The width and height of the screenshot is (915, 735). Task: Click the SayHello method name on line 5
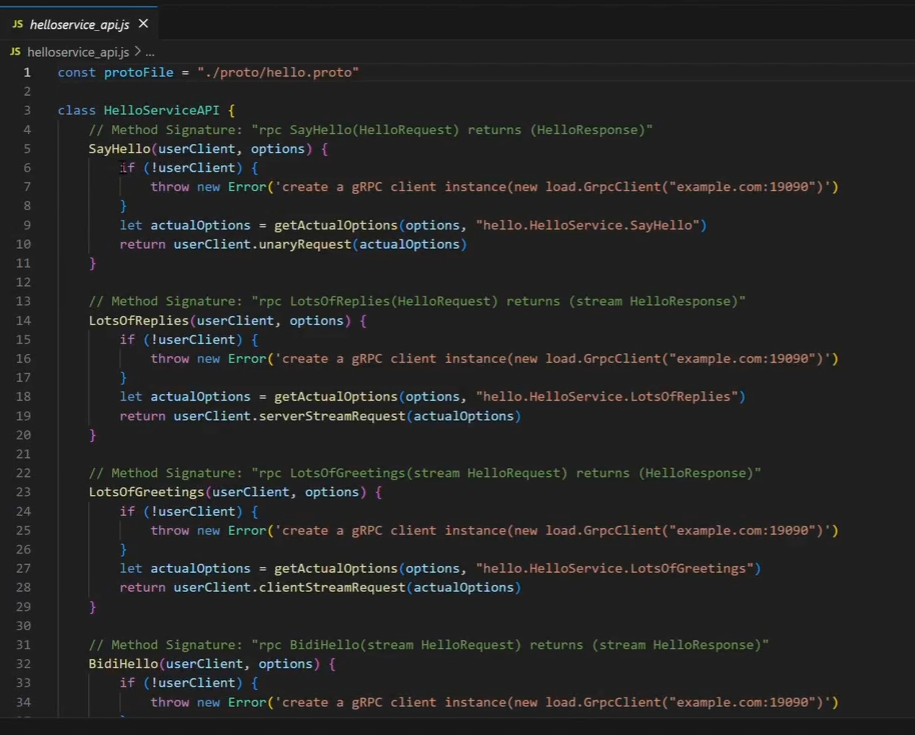tap(119, 149)
